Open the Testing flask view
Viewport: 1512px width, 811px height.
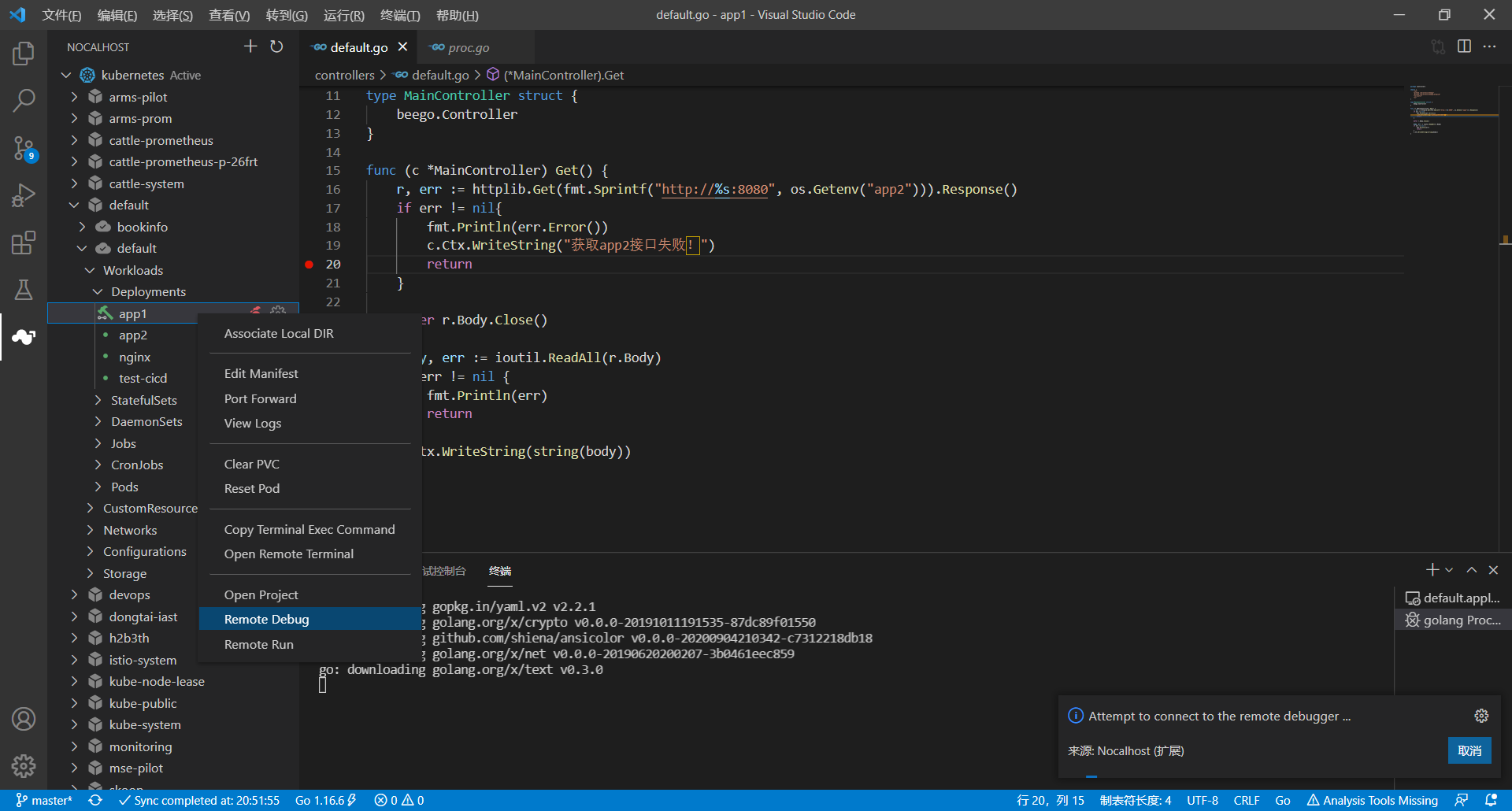click(x=24, y=290)
